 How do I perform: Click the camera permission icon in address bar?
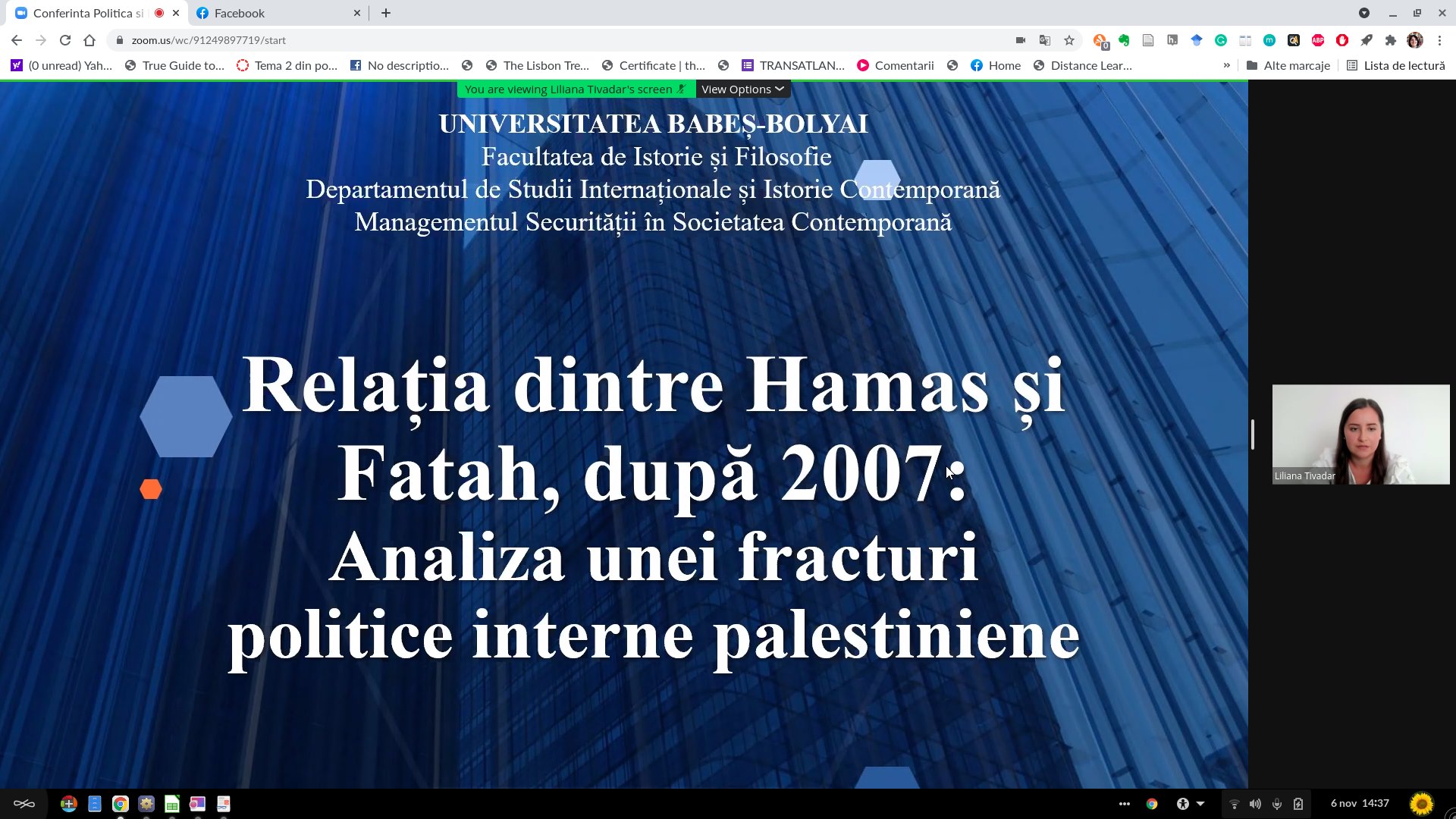1021,40
